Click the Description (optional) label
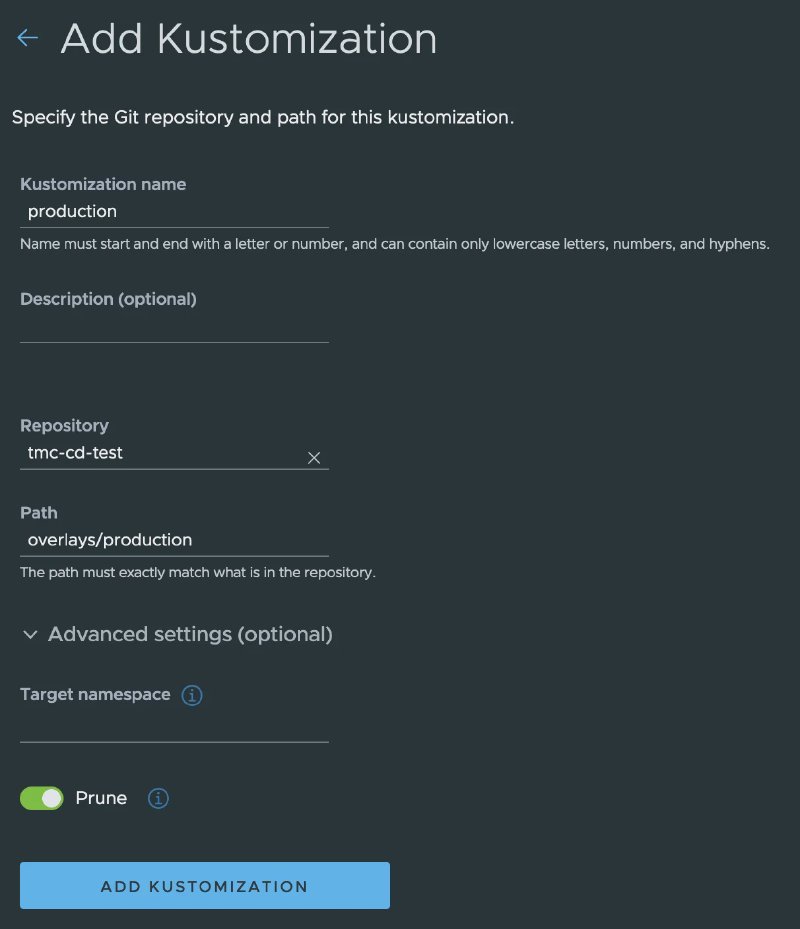 [108, 299]
